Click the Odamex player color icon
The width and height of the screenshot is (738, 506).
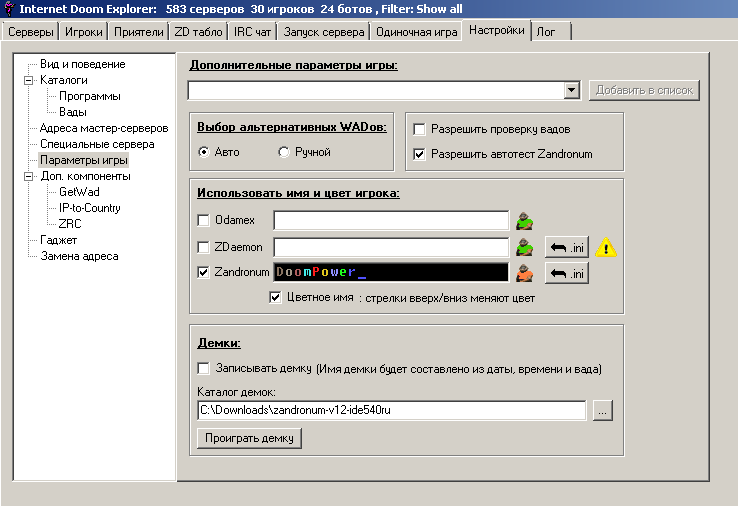click(x=522, y=221)
